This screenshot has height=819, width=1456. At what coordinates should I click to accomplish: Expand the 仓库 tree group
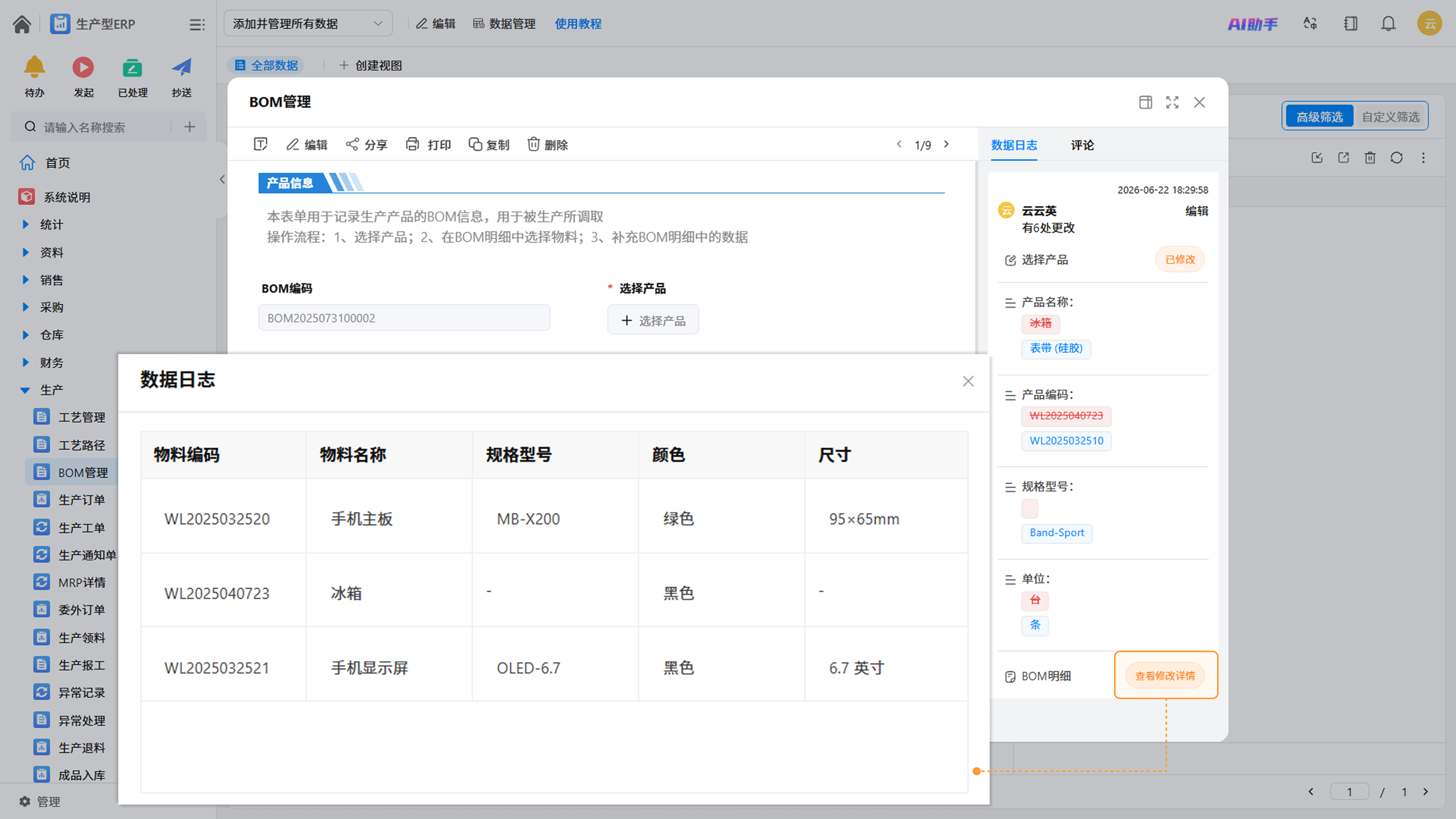[x=25, y=335]
